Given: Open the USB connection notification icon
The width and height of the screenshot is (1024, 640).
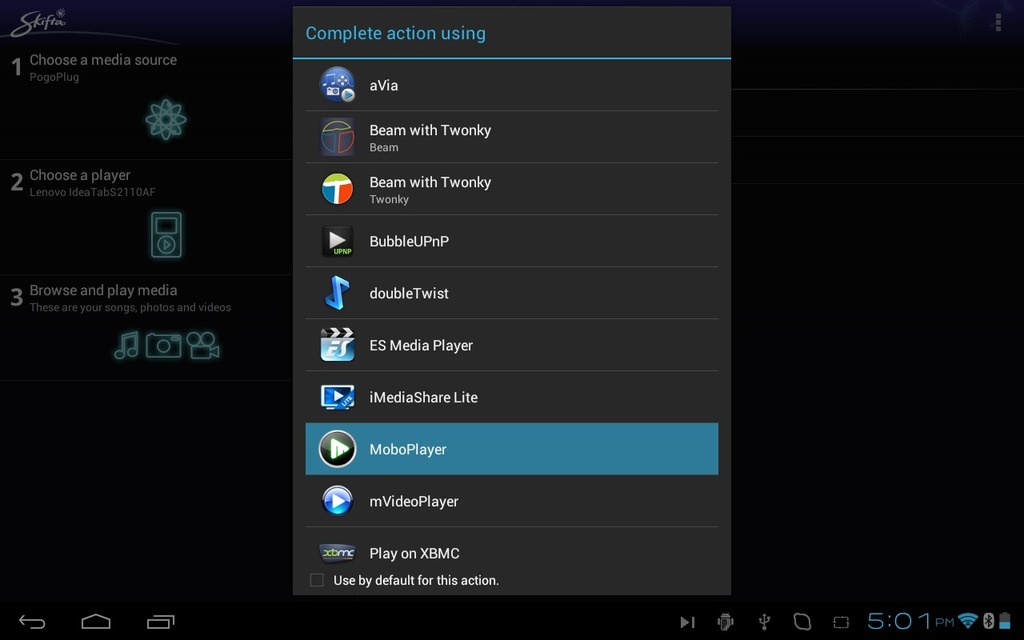Looking at the screenshot, I should [764, 622].
